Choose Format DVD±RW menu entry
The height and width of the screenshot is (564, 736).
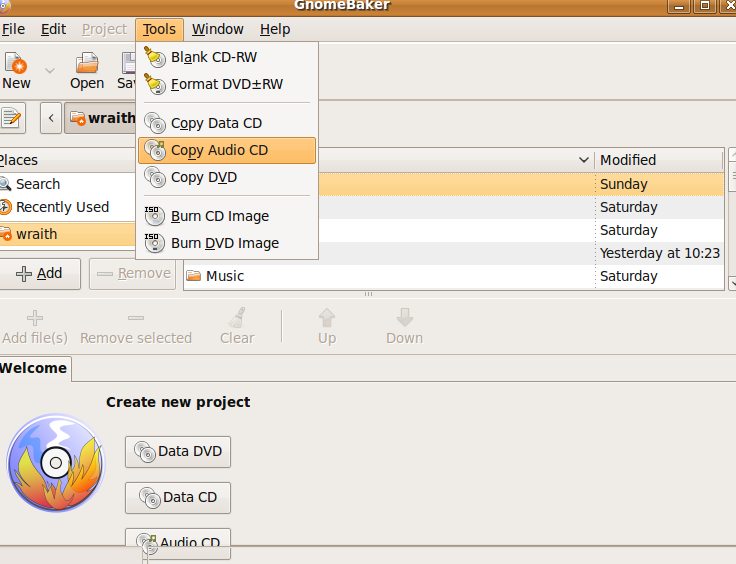(x=227, y=84)
